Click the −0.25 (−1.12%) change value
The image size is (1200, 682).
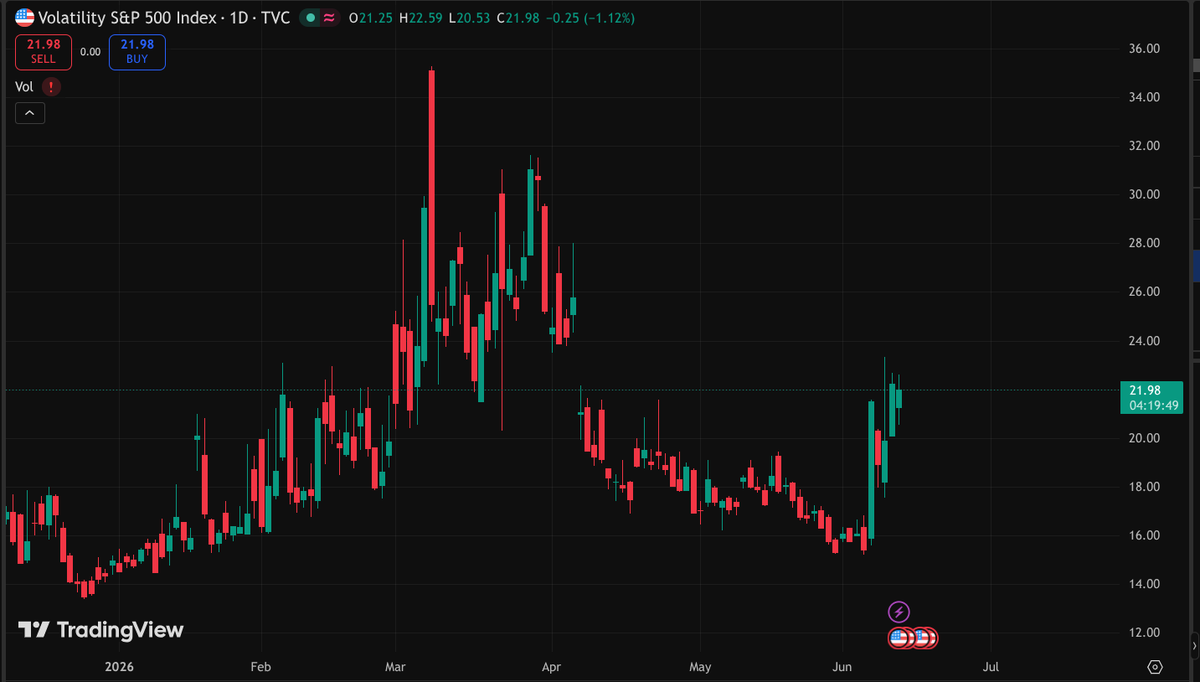click(x=591, y=18)
